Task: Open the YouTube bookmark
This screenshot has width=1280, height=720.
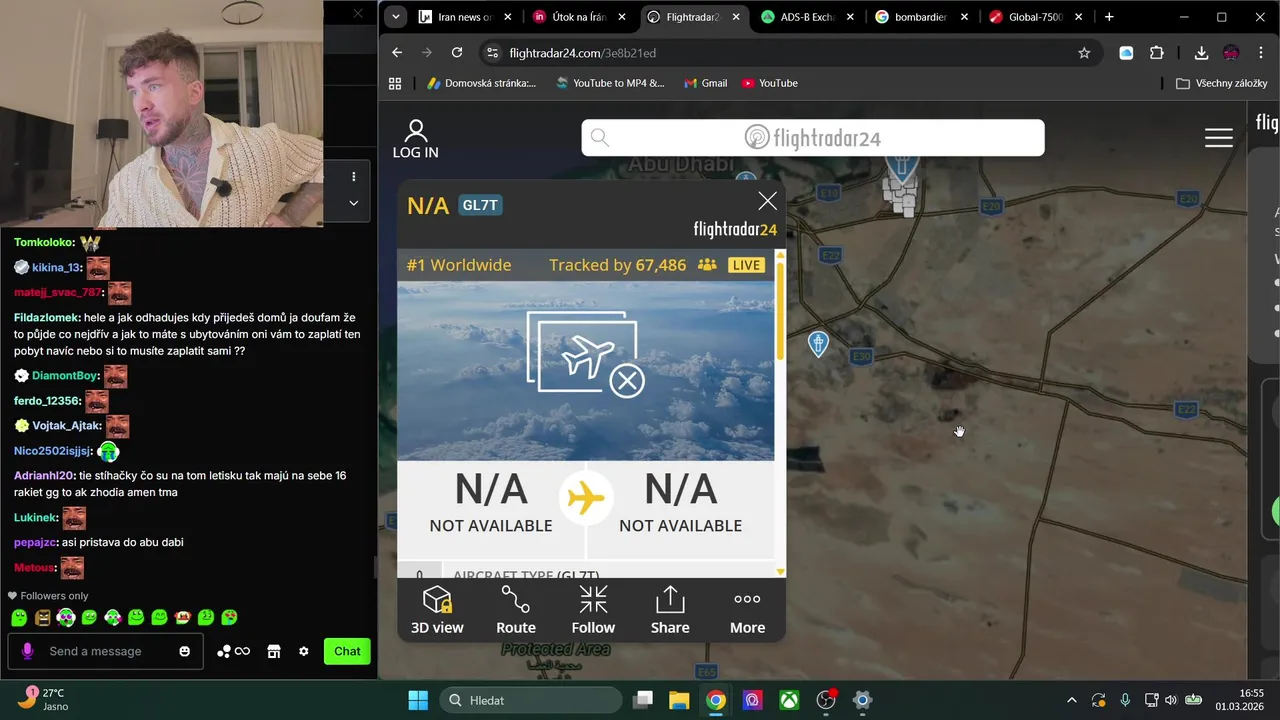Action: (x=769, y=83)
